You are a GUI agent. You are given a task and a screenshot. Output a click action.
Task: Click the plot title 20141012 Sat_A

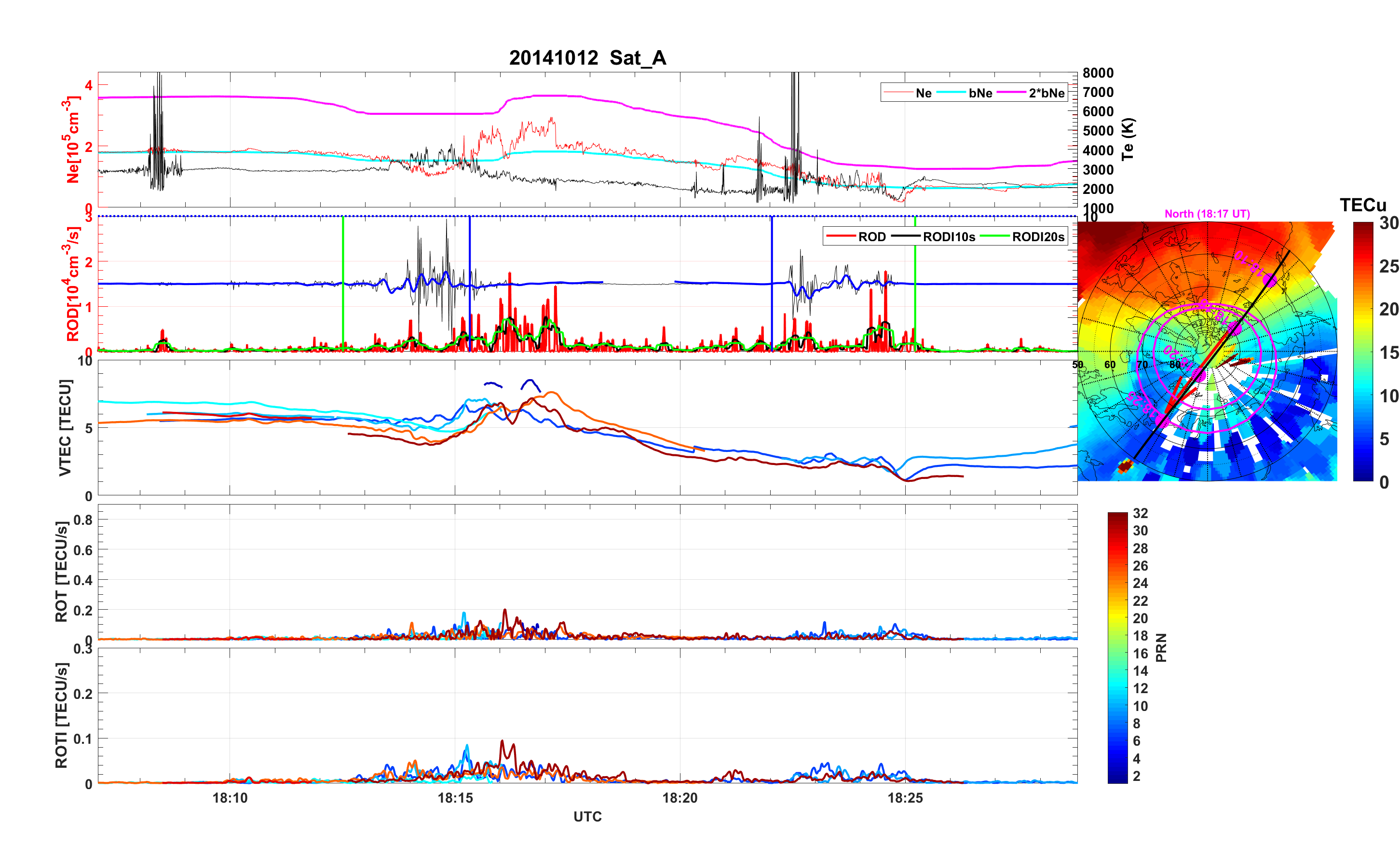pyautogui.click(x=587, y=58)
